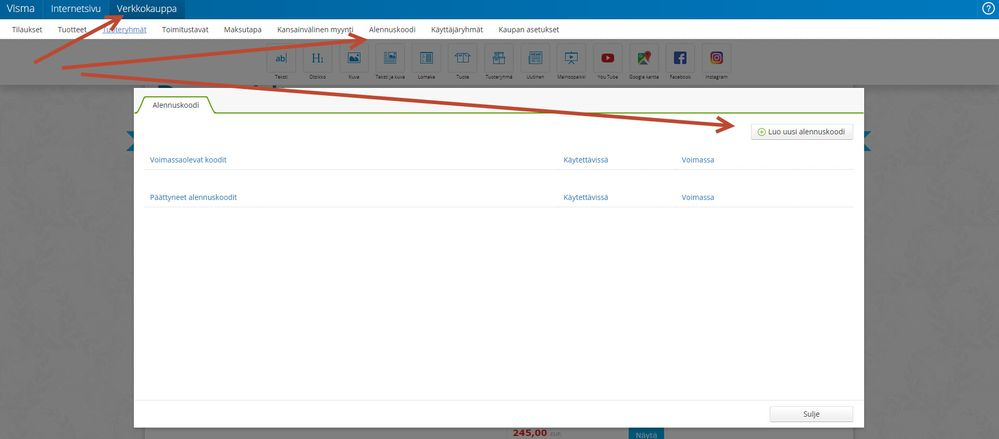The height and width of the screenshot is (439, 999).
Task: Click Voimassaolevat koodit heading
Action: 188,160
